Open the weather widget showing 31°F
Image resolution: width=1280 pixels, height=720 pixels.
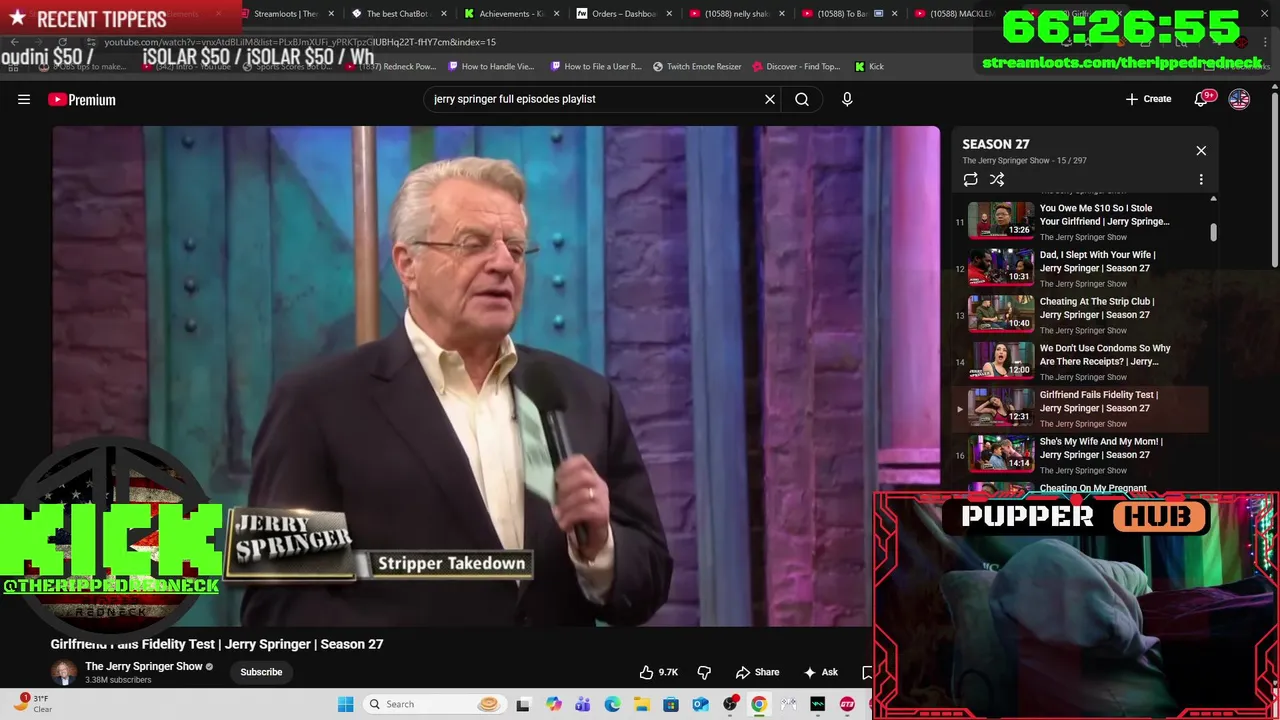(34, 704)
